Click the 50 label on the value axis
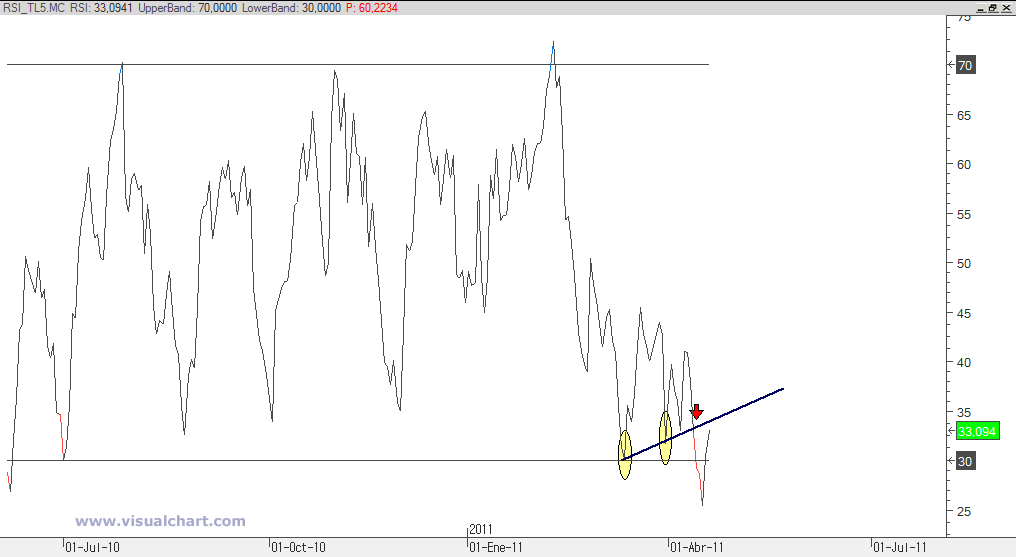Viewport: 1016px width, 557px height. click(964, 264)
